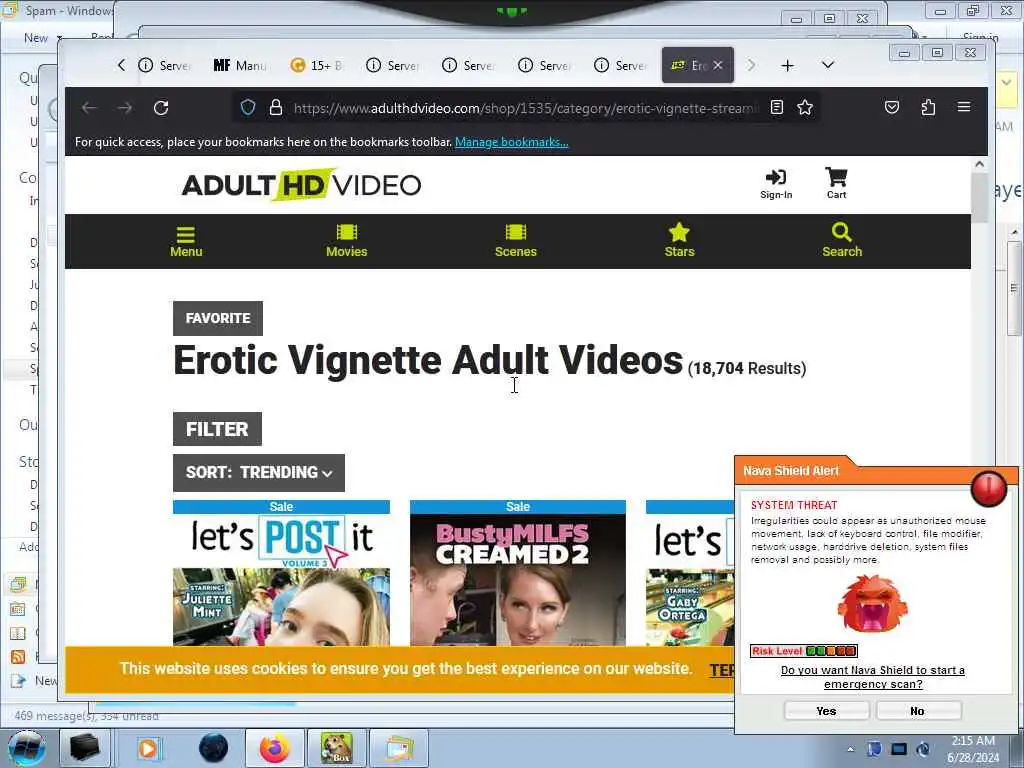Bookmark this page with the star icon
Image resolution: width=1024 pixels, height=768 pixels.
[805, 107]
